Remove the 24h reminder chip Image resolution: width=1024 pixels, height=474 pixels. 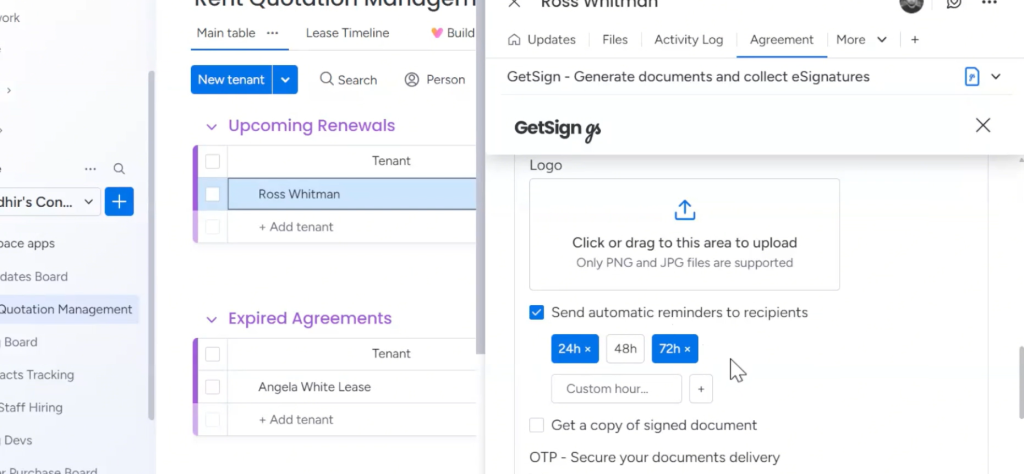(588, 349)
